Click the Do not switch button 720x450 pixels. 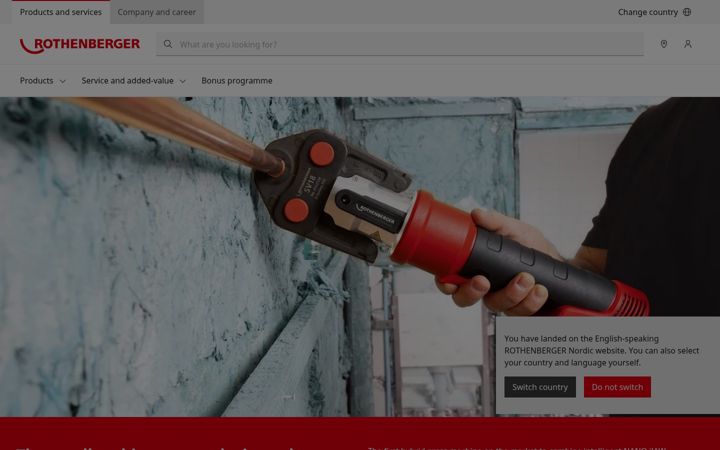tap(617, 387)
